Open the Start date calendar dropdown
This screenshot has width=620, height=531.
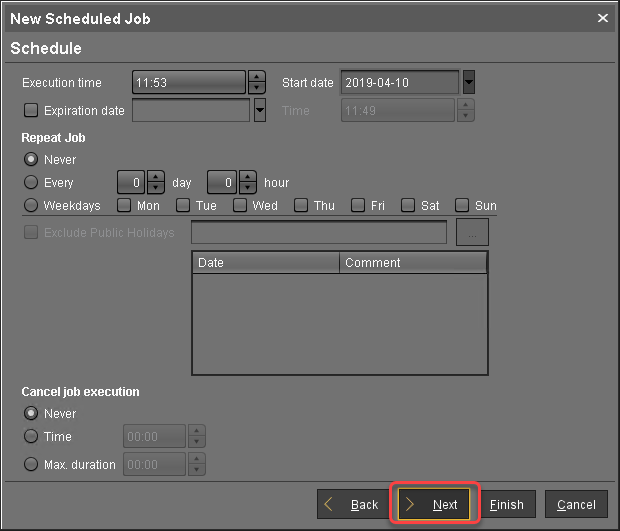click(468, 82)
